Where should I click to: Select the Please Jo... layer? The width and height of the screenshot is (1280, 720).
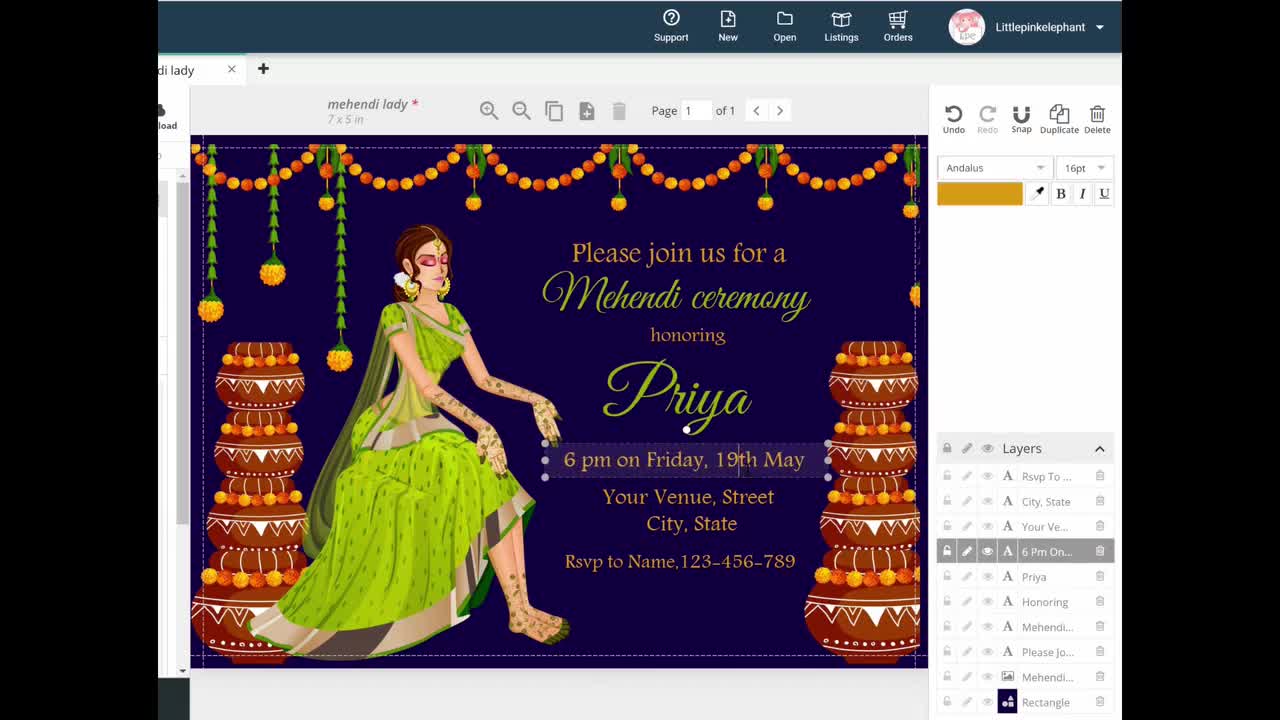[1047, 652]
